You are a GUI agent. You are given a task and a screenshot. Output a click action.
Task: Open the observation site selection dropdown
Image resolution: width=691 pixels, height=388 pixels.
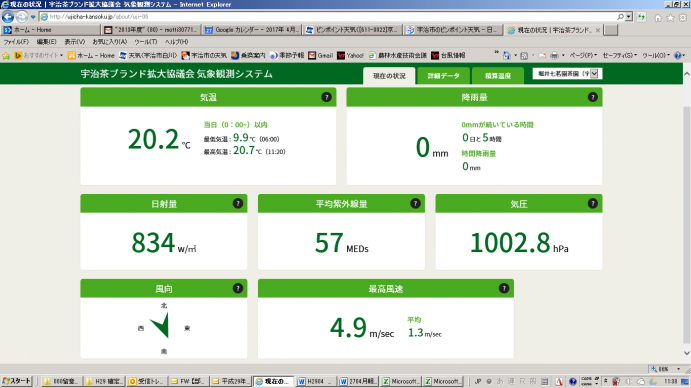pos(567,74)
